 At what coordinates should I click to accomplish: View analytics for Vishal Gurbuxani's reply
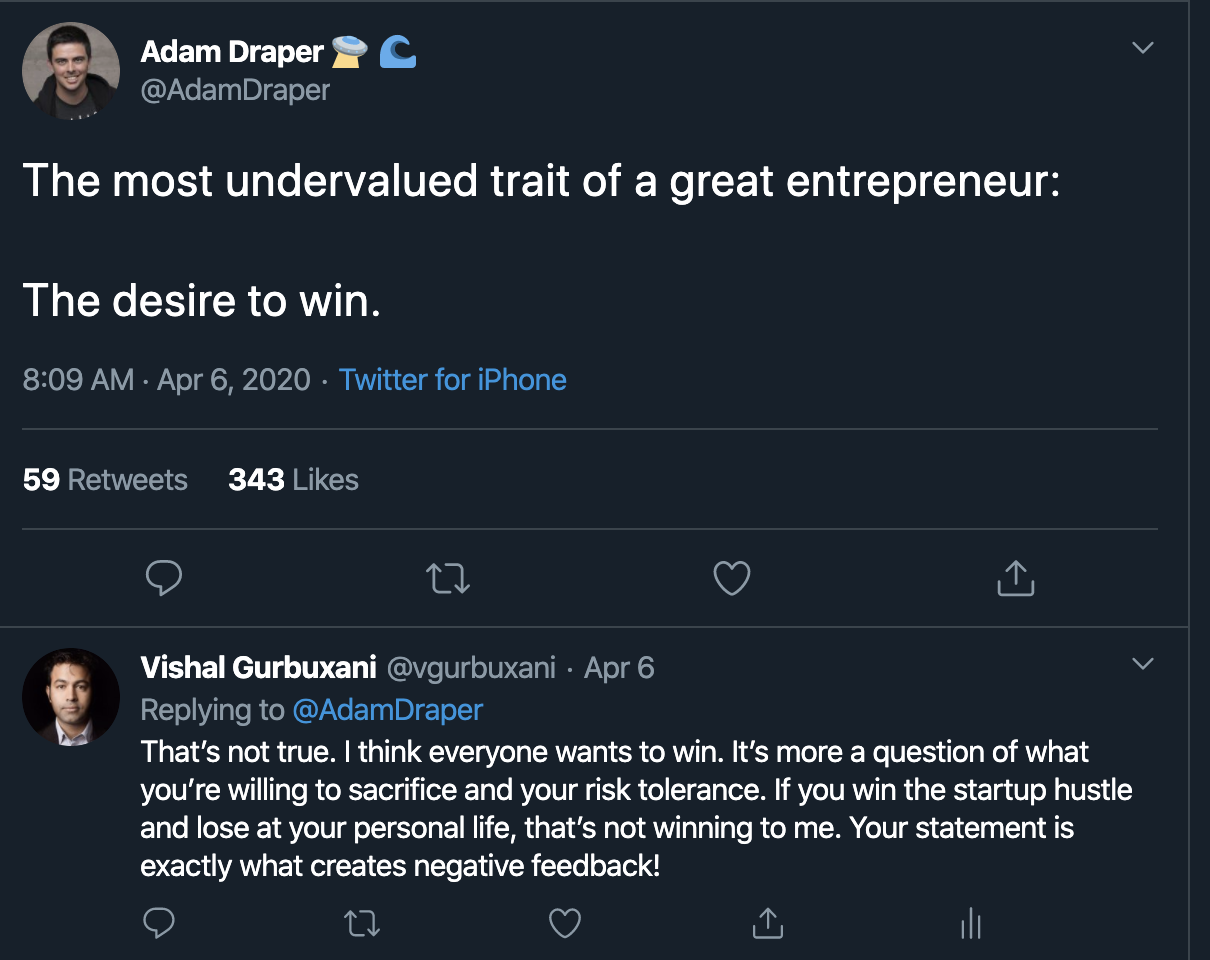pyautogui.click(x=970, y=923)
